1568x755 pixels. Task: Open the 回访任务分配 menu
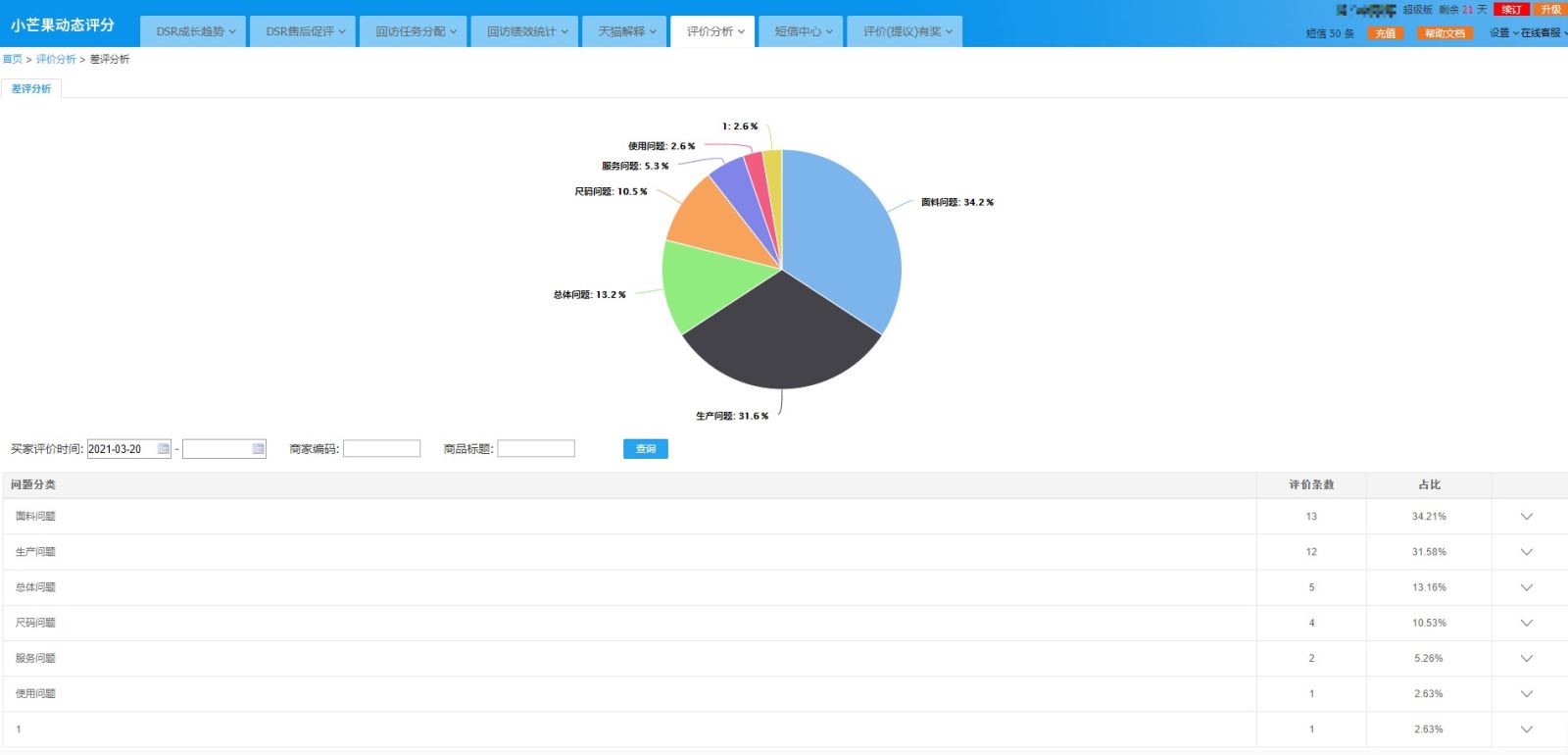(416, 31)
